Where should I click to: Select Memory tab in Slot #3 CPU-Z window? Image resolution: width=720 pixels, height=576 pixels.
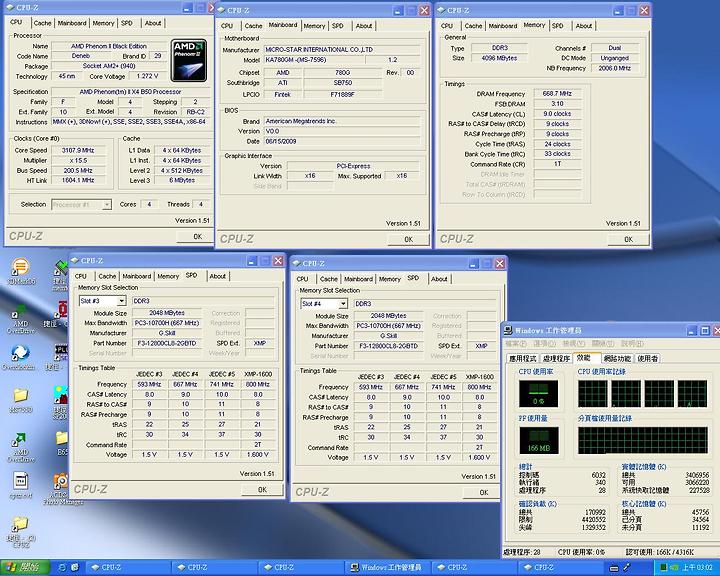(168, 276)
